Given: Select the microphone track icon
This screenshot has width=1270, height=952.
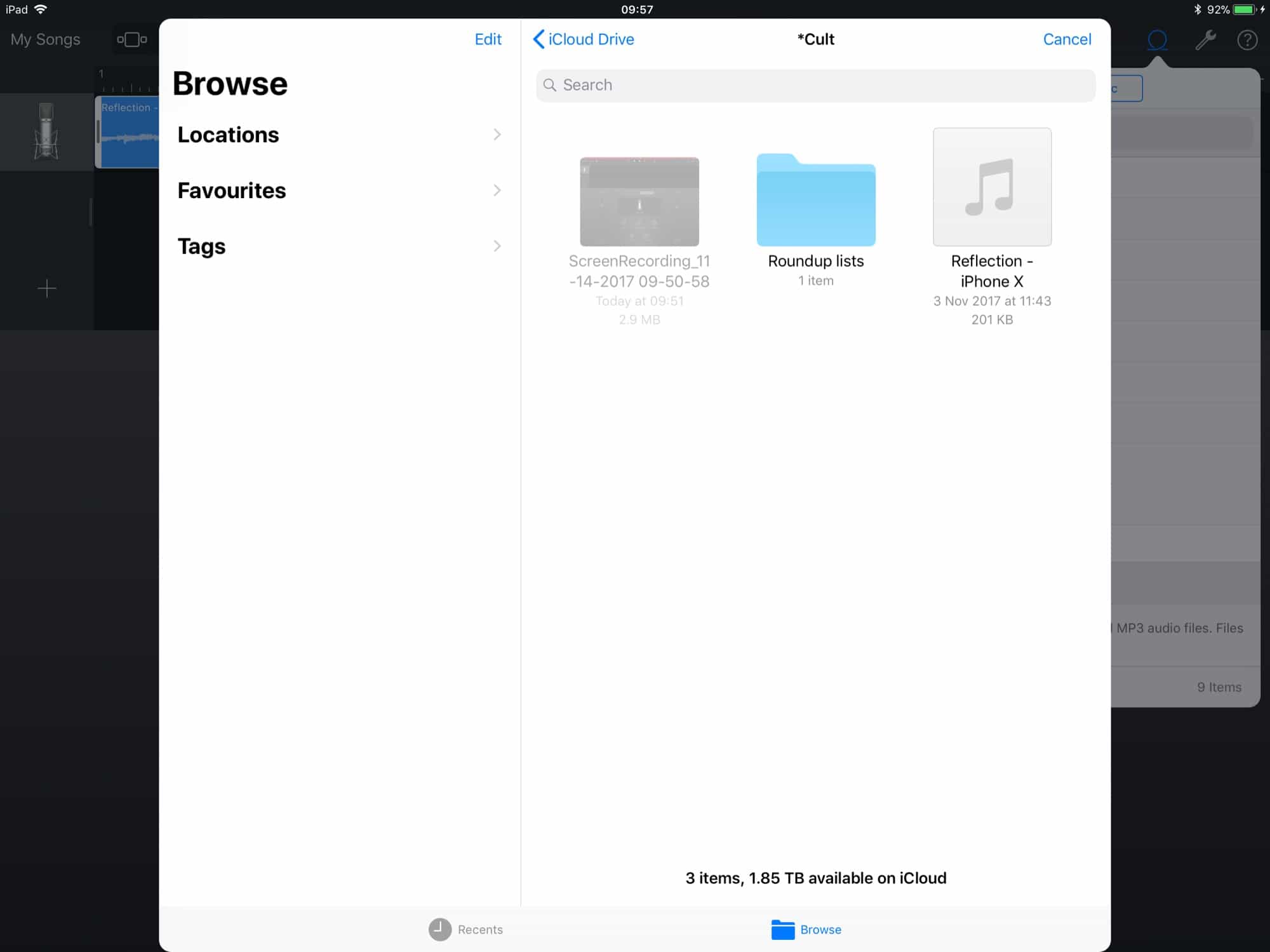Looking at the screenshot, I should tap(46, 131).
